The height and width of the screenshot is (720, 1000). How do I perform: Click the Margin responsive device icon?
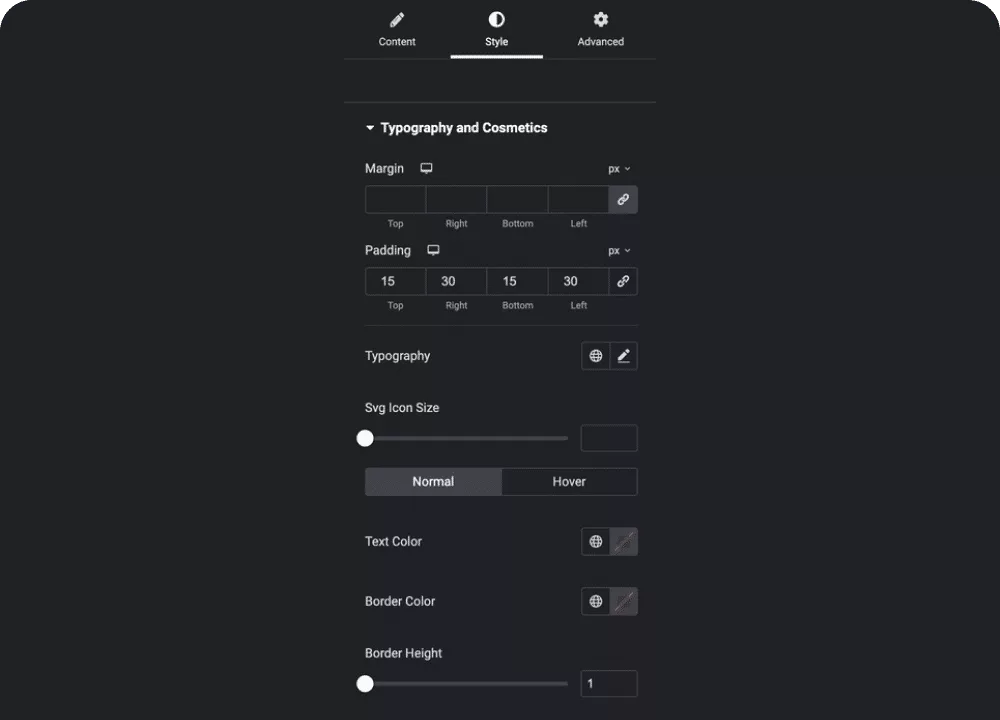tap(426, 168)
